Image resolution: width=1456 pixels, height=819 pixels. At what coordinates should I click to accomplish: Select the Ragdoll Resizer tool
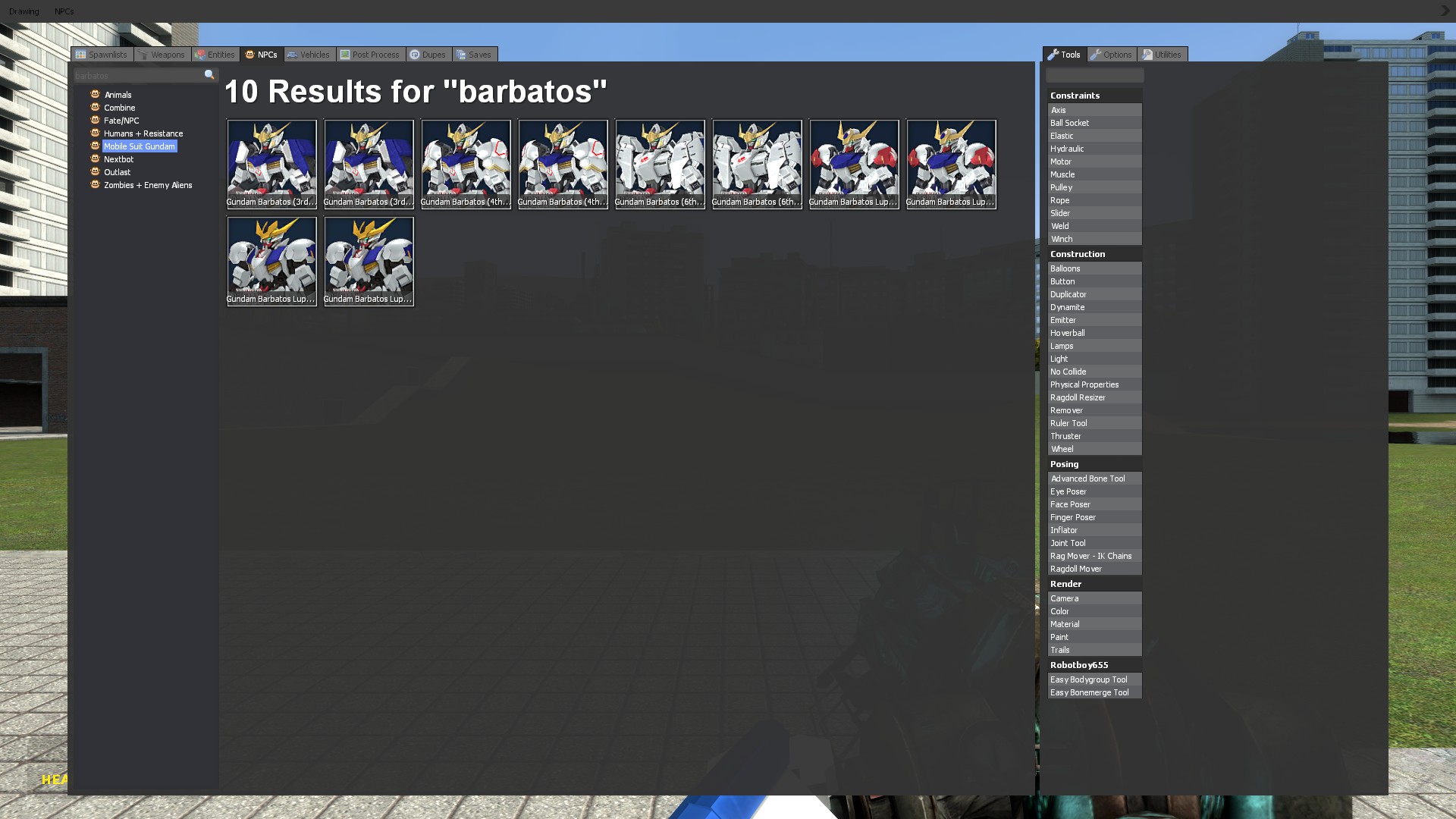1095,397
